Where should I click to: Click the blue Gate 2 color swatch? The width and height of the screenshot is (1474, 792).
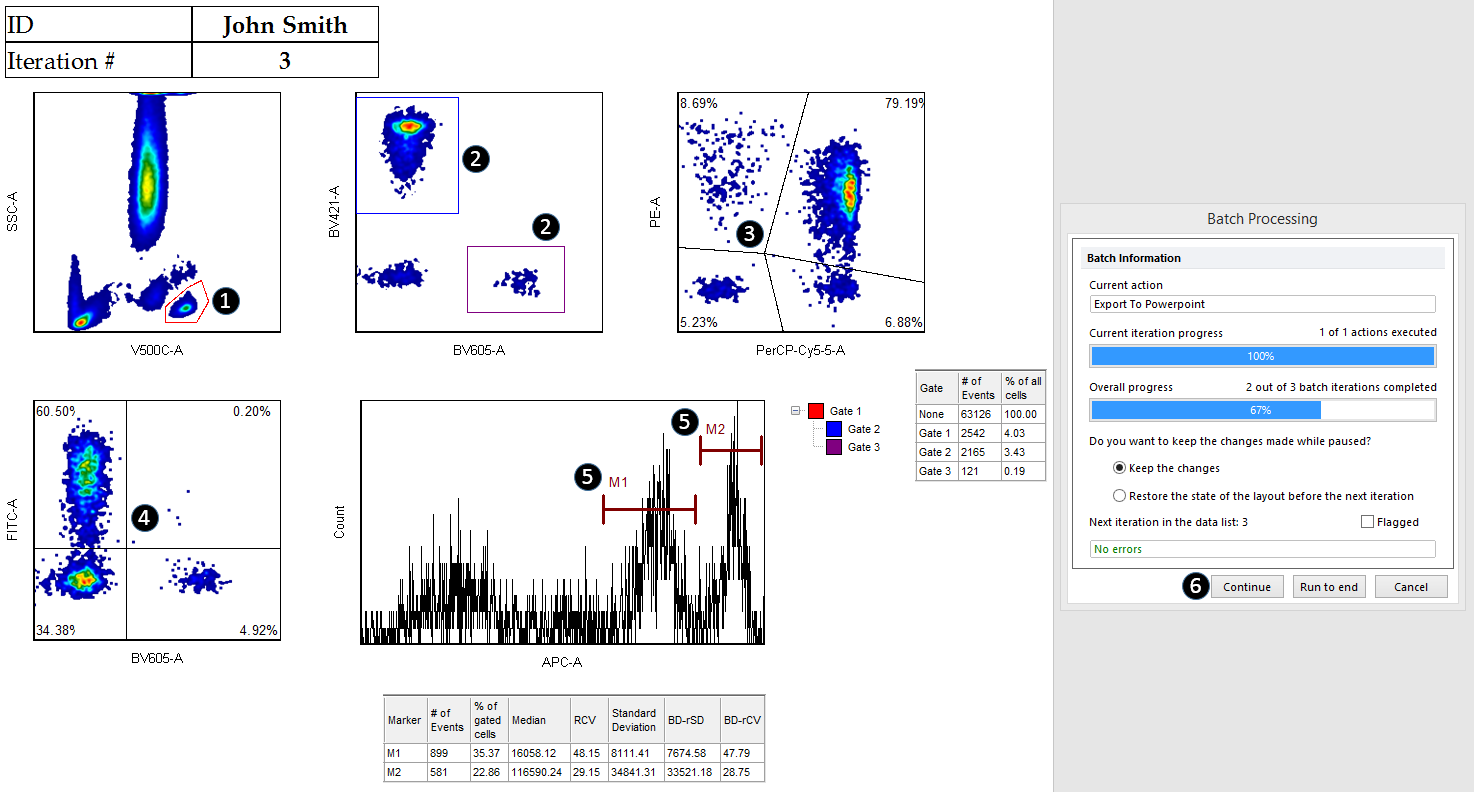tap(834, 429)
